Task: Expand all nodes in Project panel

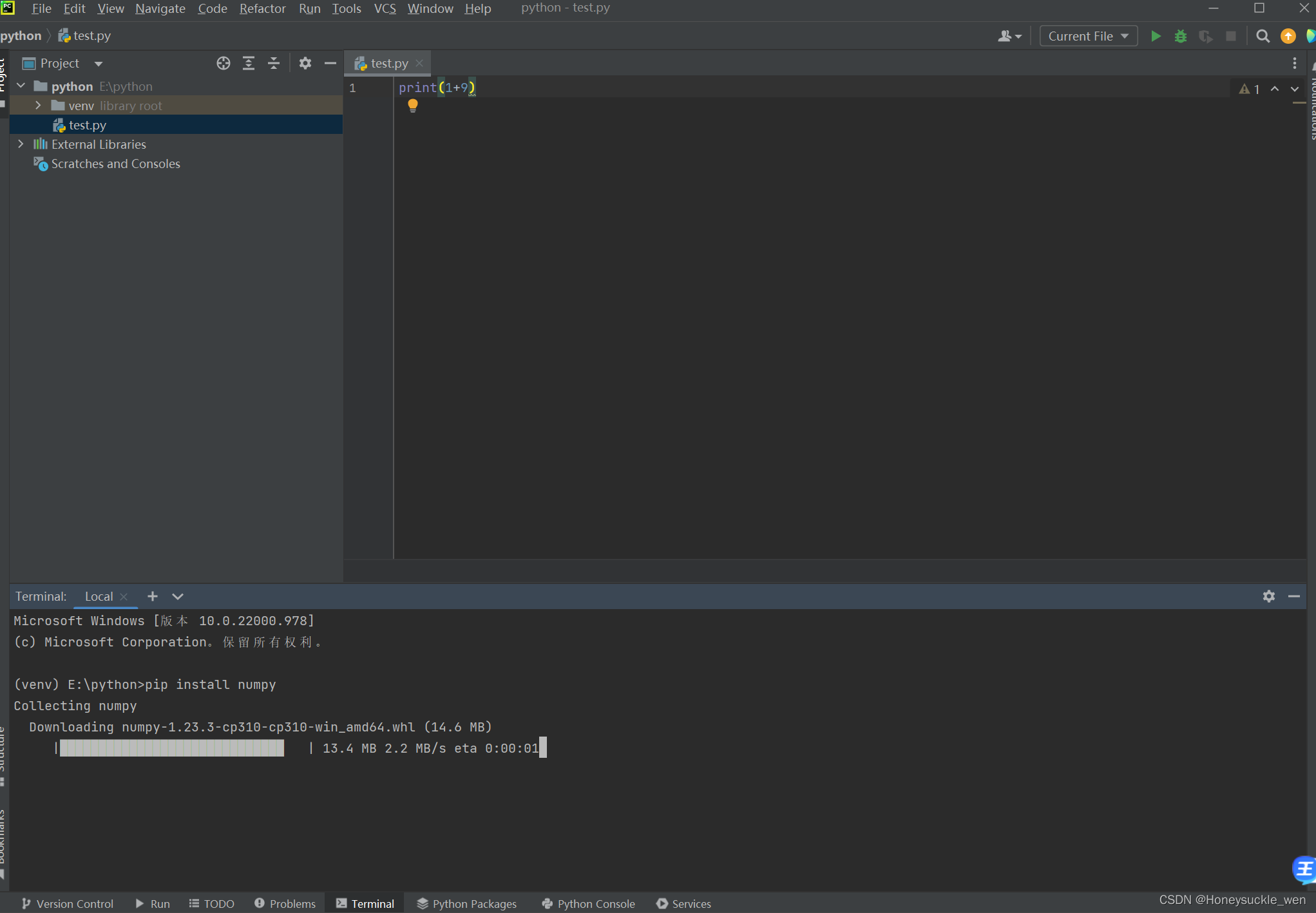Action: [x=249, y=62]
